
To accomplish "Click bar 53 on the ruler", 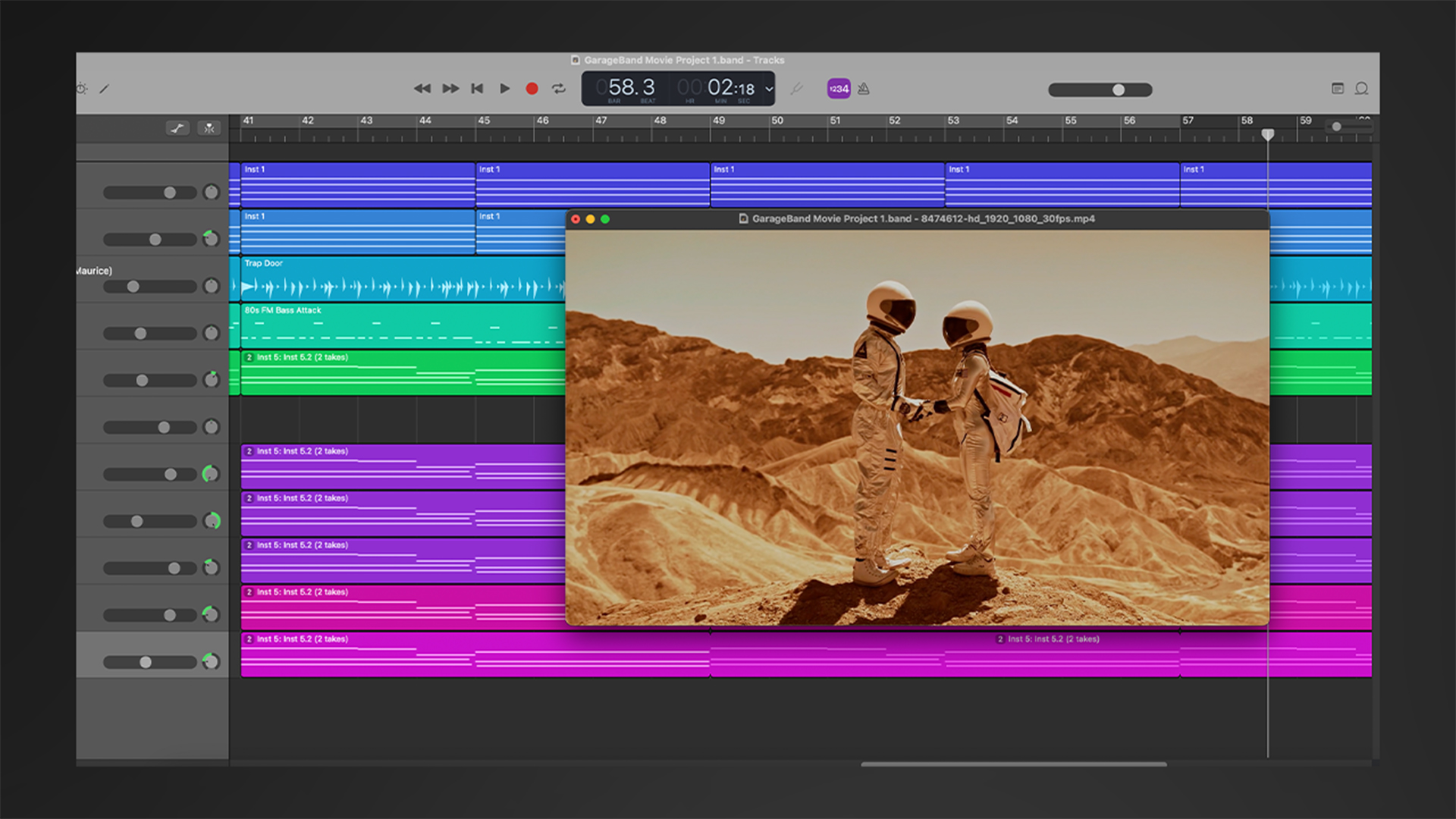I will 953,121.
